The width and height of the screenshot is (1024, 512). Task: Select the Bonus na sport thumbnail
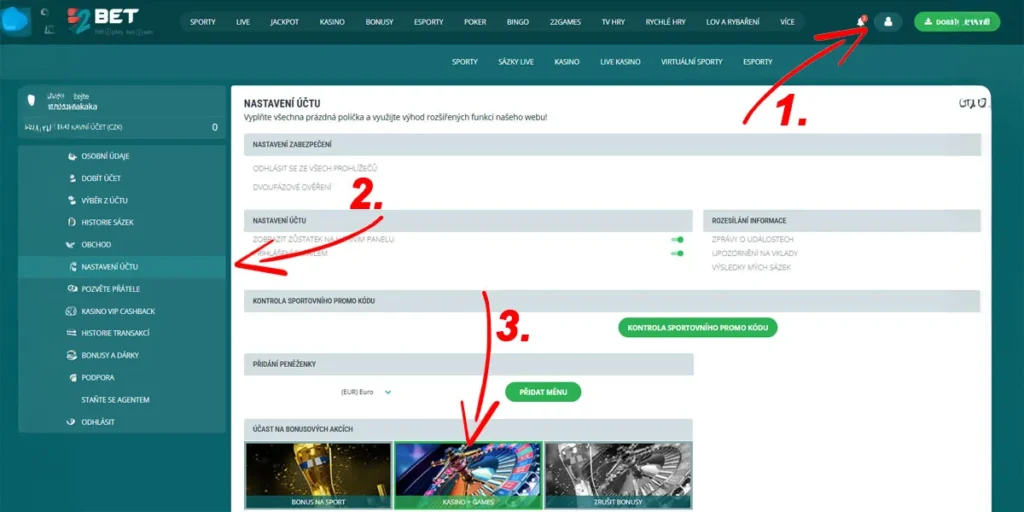tap(318, 475)
